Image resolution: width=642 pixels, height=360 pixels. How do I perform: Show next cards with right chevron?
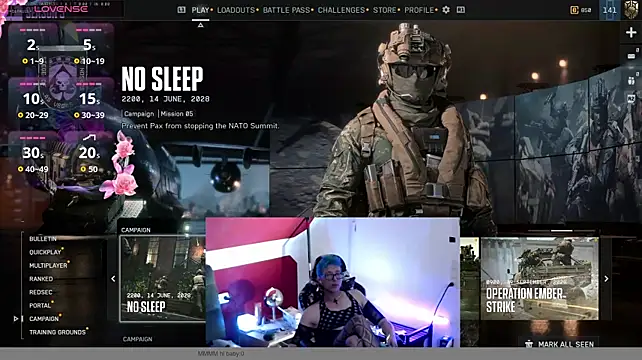coord(606,278)
